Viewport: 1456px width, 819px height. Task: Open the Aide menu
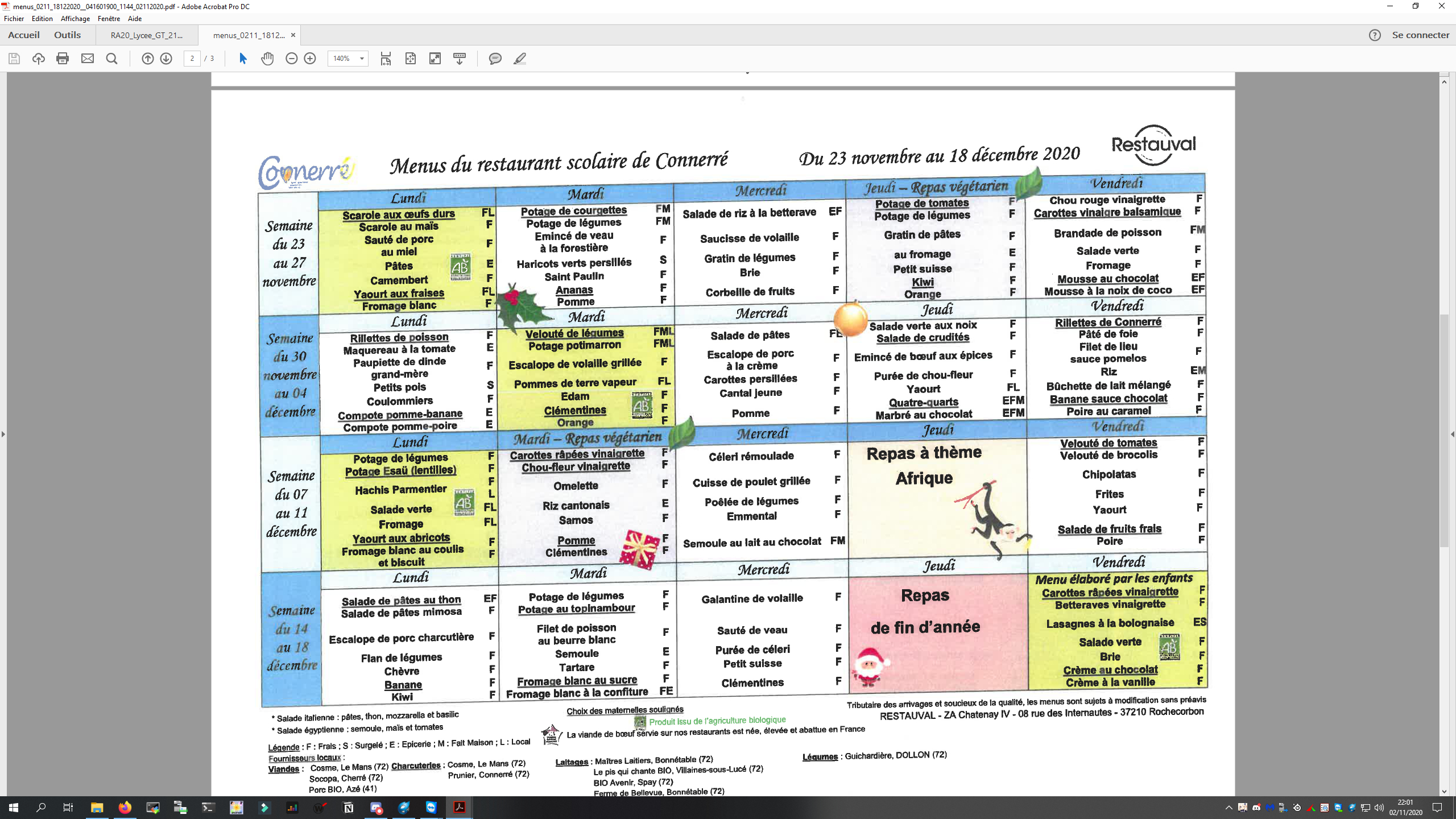click(135, 19)
